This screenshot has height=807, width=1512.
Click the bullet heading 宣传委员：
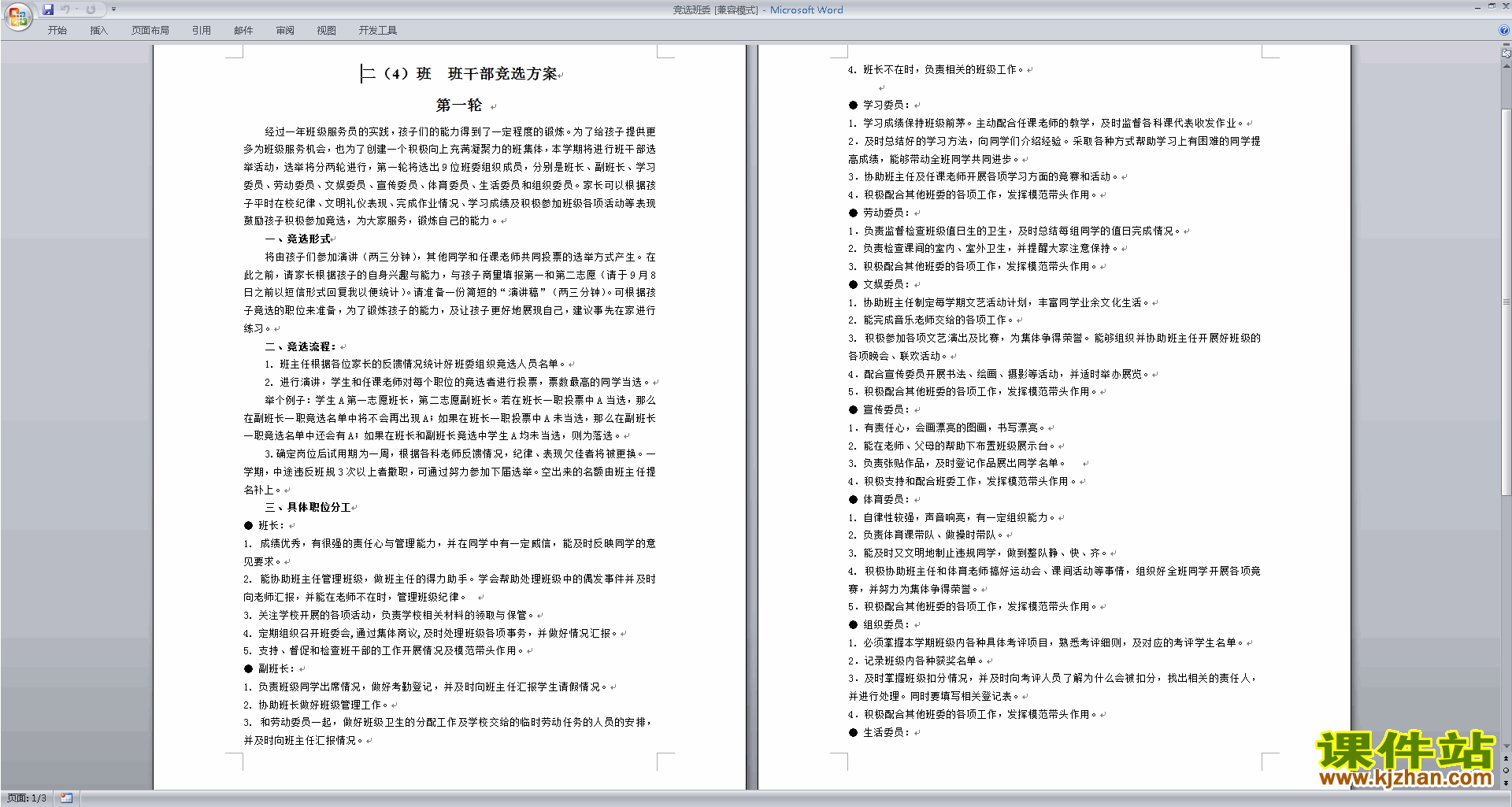[887, 409]
